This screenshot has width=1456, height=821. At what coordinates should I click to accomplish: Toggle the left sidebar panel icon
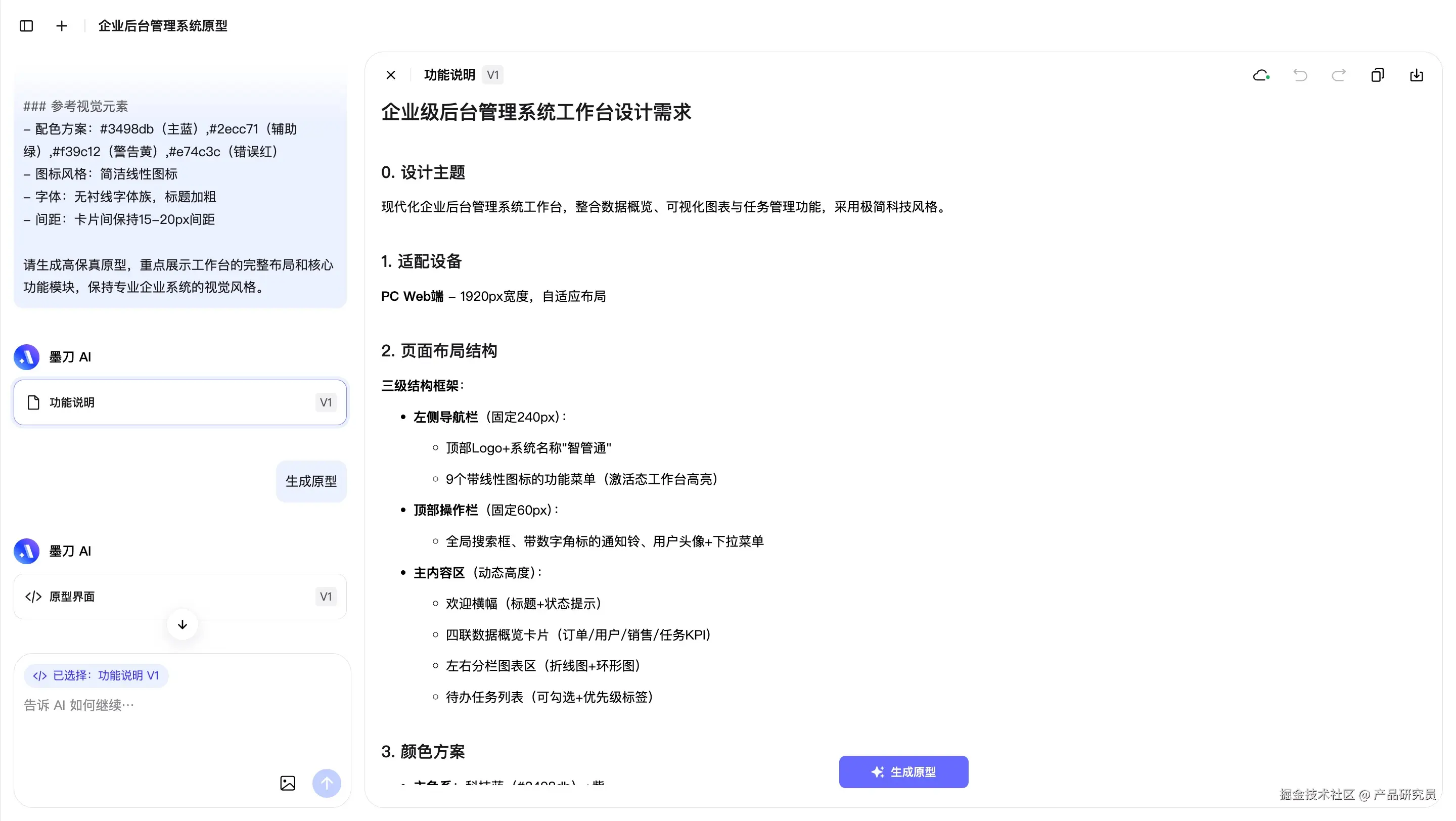click(26, 26)
